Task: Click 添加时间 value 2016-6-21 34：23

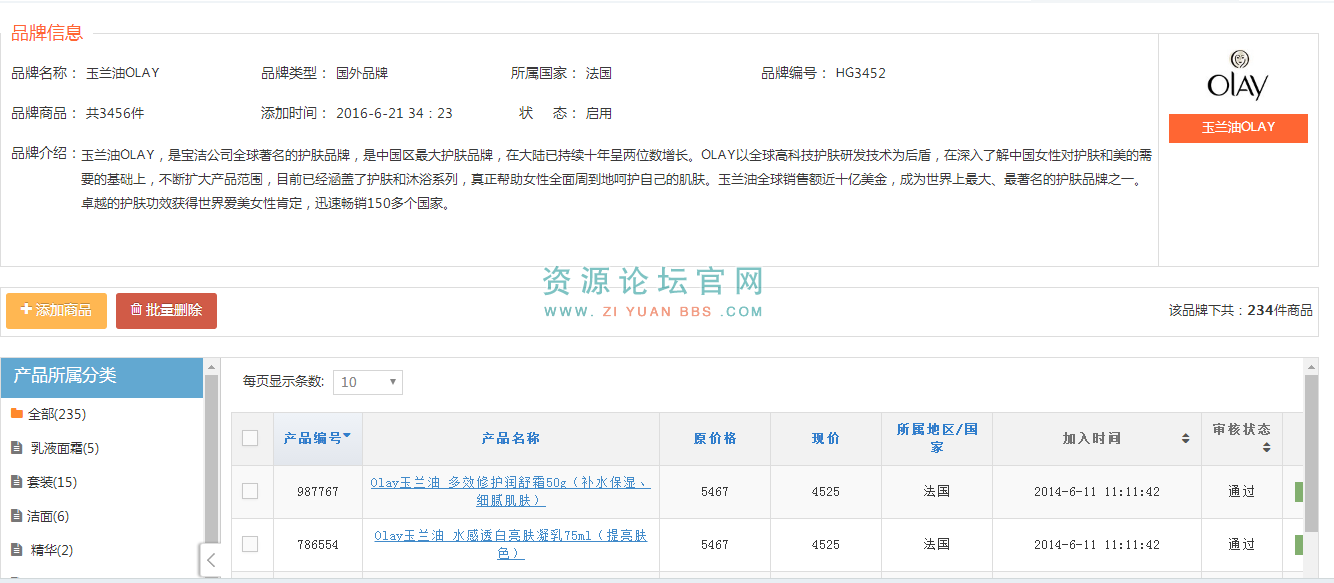Action: coord(394,113)
